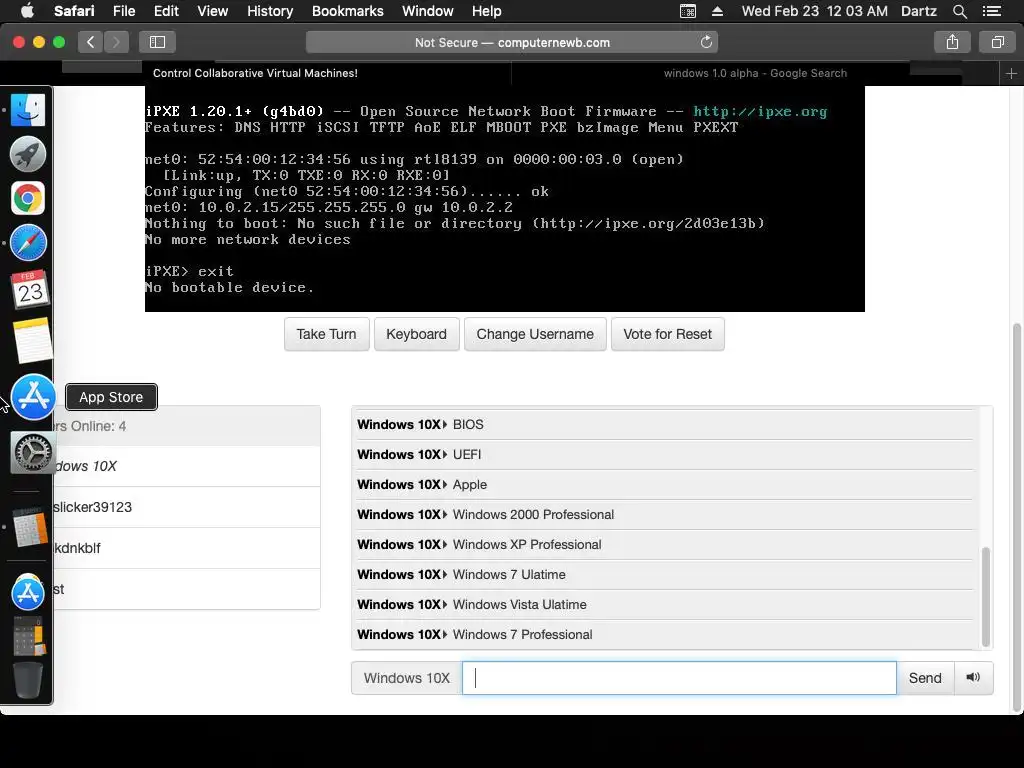The width and height of the screenshot is (1024, 768).
Task: Open Notification Center list icon
Action: 991,11
